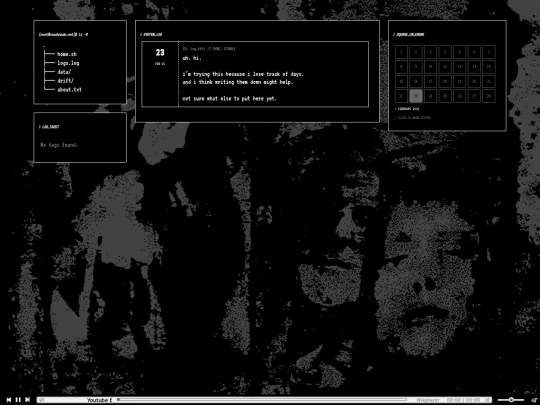Image resolution: width=540 pixels, height=405 pixels.
Task: Click the icon right of the volume slider
Action: pos(534,400)
